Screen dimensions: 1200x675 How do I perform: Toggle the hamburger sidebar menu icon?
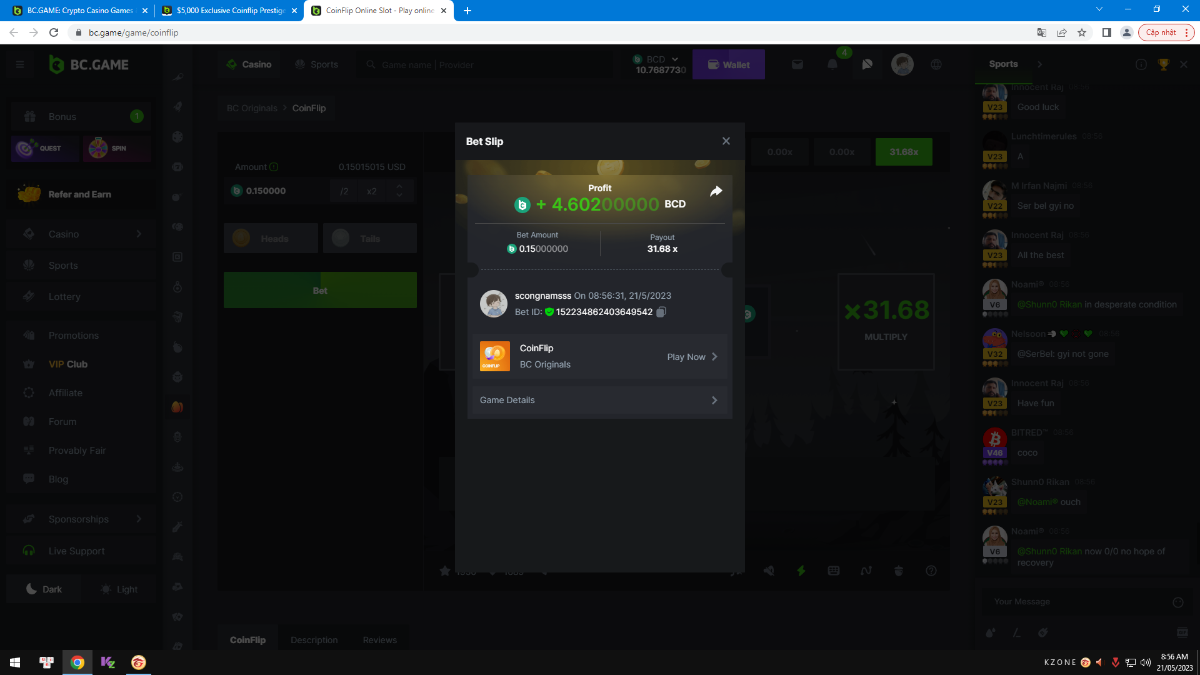tap(19, 65)
